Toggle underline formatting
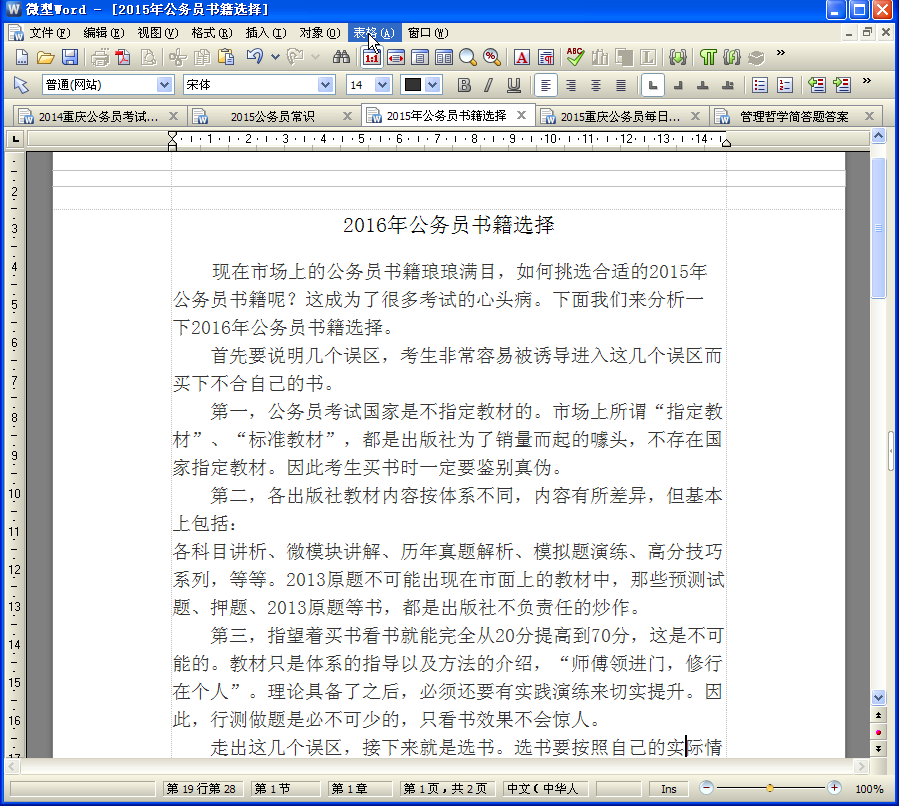This screenshot has height=806, width=899. click(514, 85)
